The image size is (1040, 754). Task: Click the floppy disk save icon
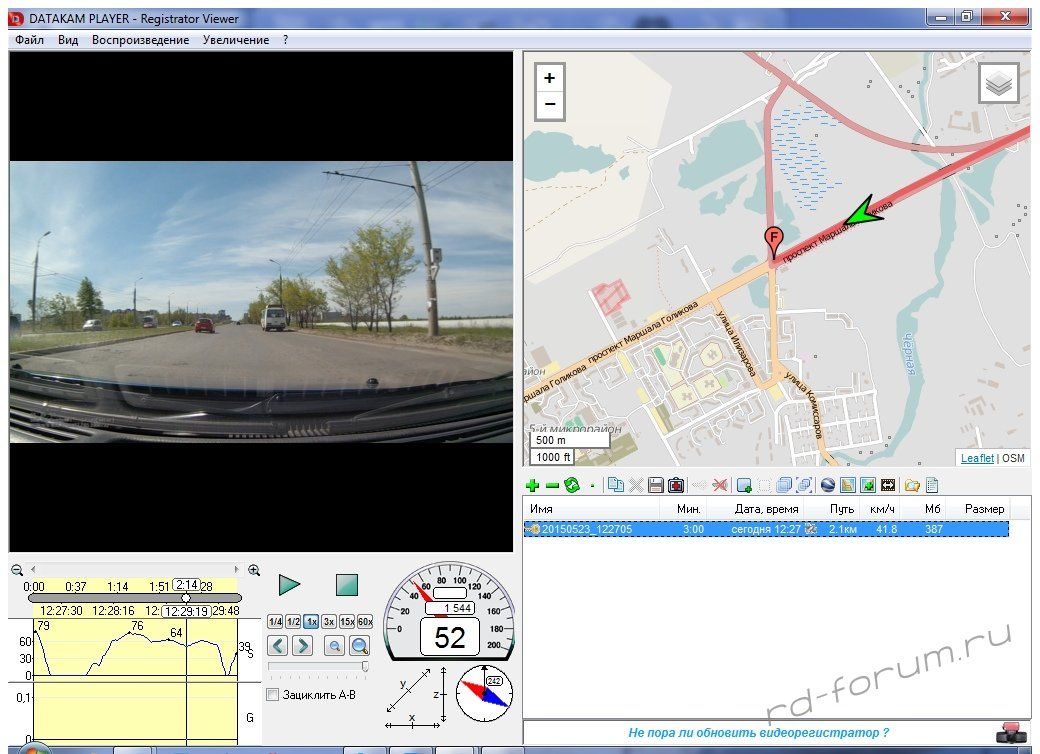click(656, 486)
